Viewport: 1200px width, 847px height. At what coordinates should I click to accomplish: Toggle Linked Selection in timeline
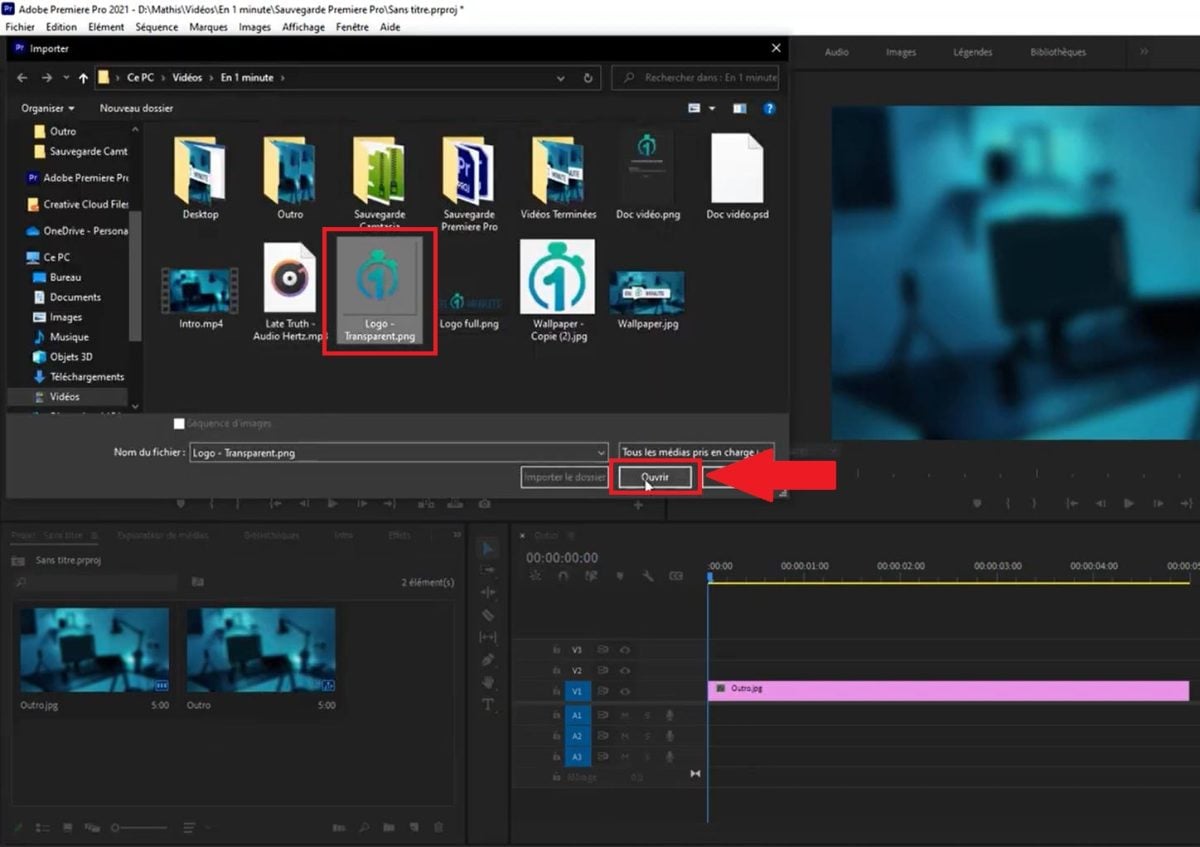tap(591, 576)
